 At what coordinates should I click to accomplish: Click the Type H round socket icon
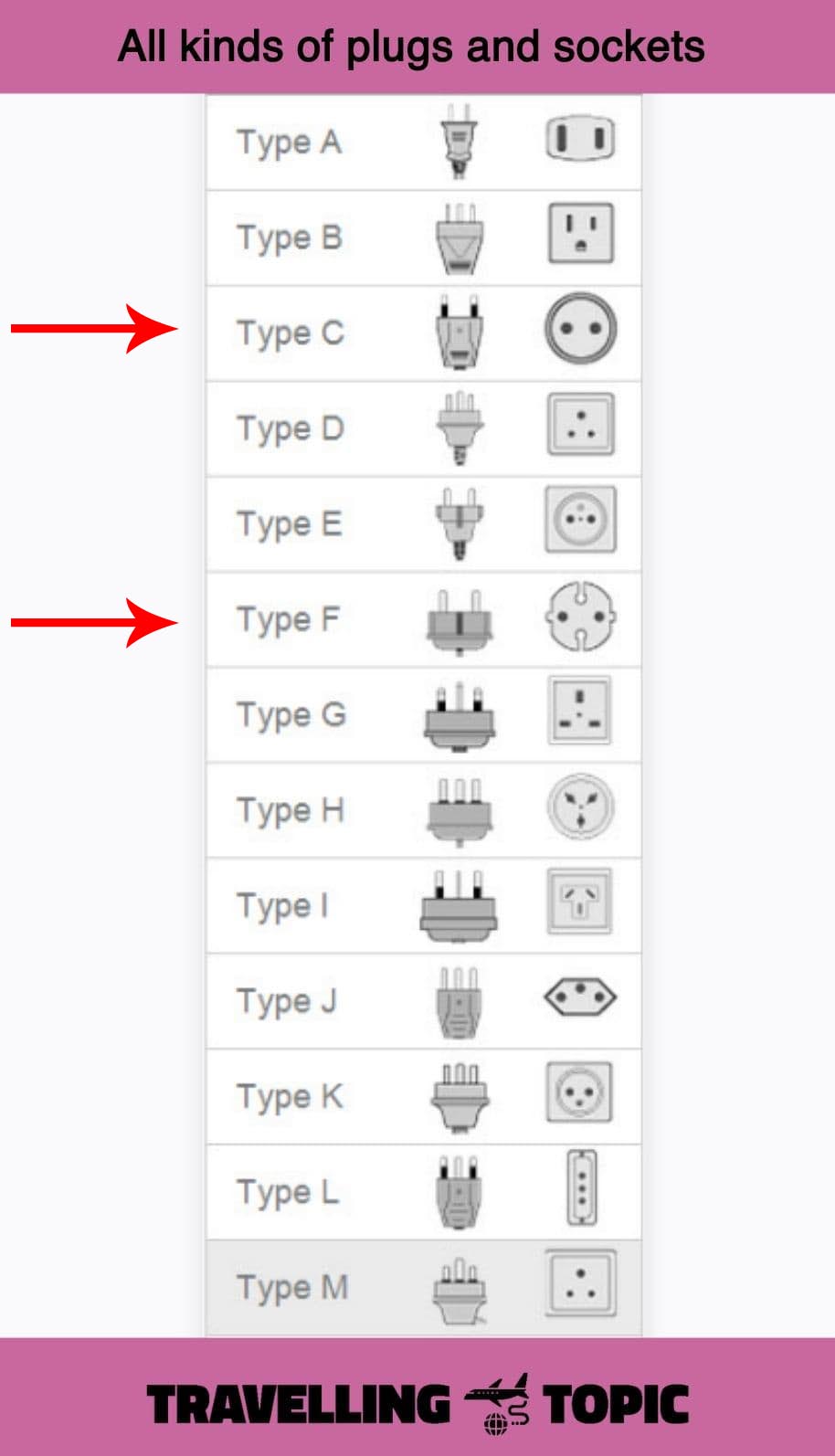pyautogui.click(x=580, y=807)
